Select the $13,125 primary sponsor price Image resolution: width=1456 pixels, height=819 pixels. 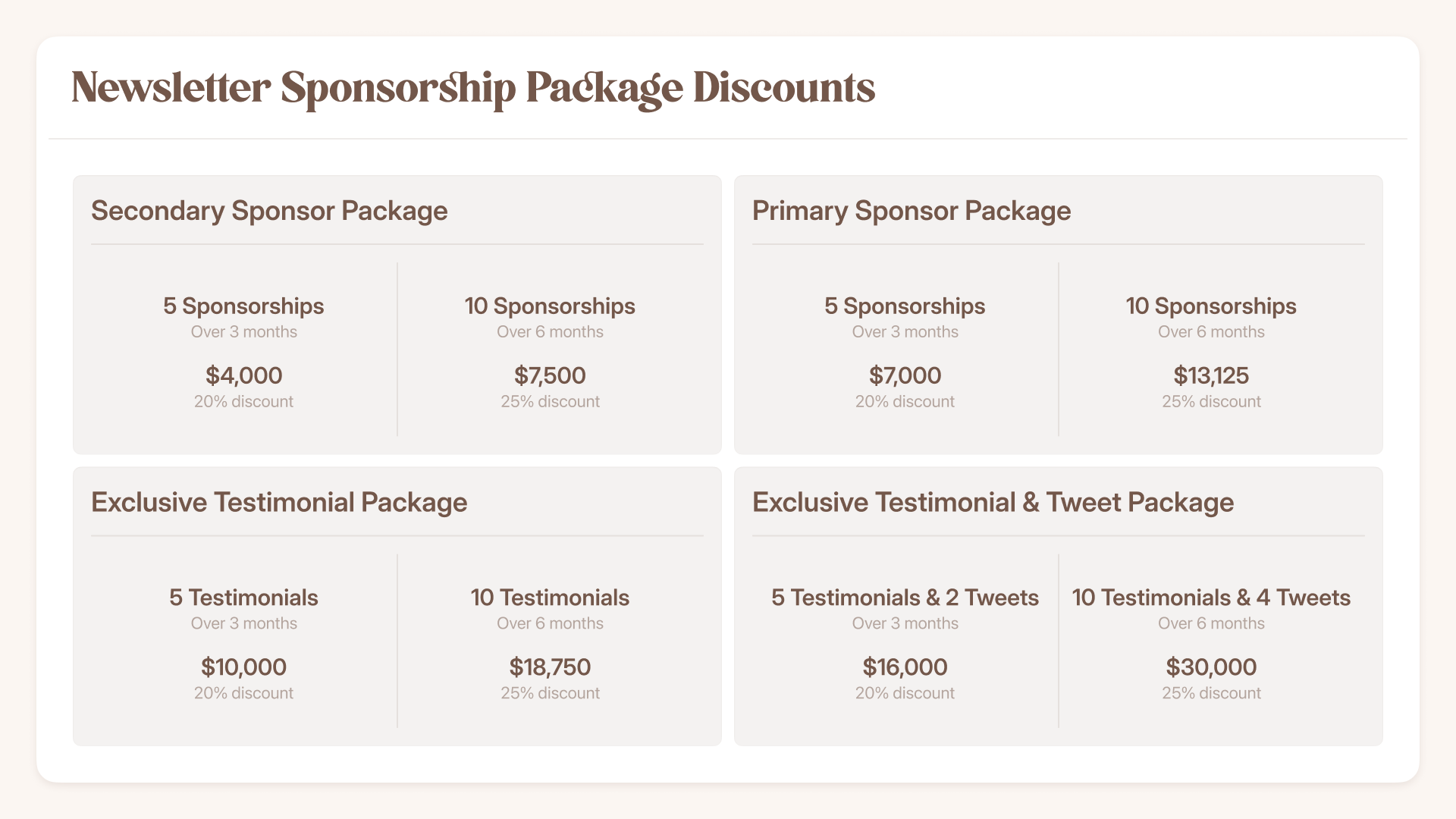tap(1211, 375)
